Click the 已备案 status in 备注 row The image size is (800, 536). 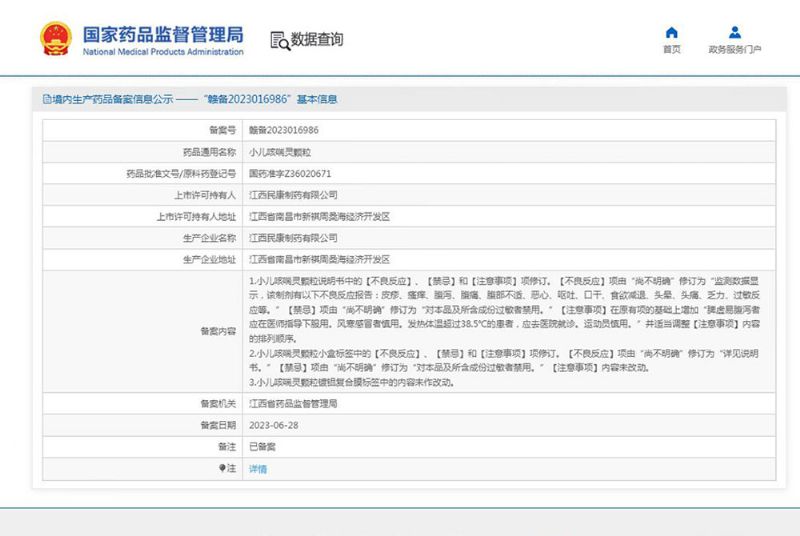tap(261, 446)
